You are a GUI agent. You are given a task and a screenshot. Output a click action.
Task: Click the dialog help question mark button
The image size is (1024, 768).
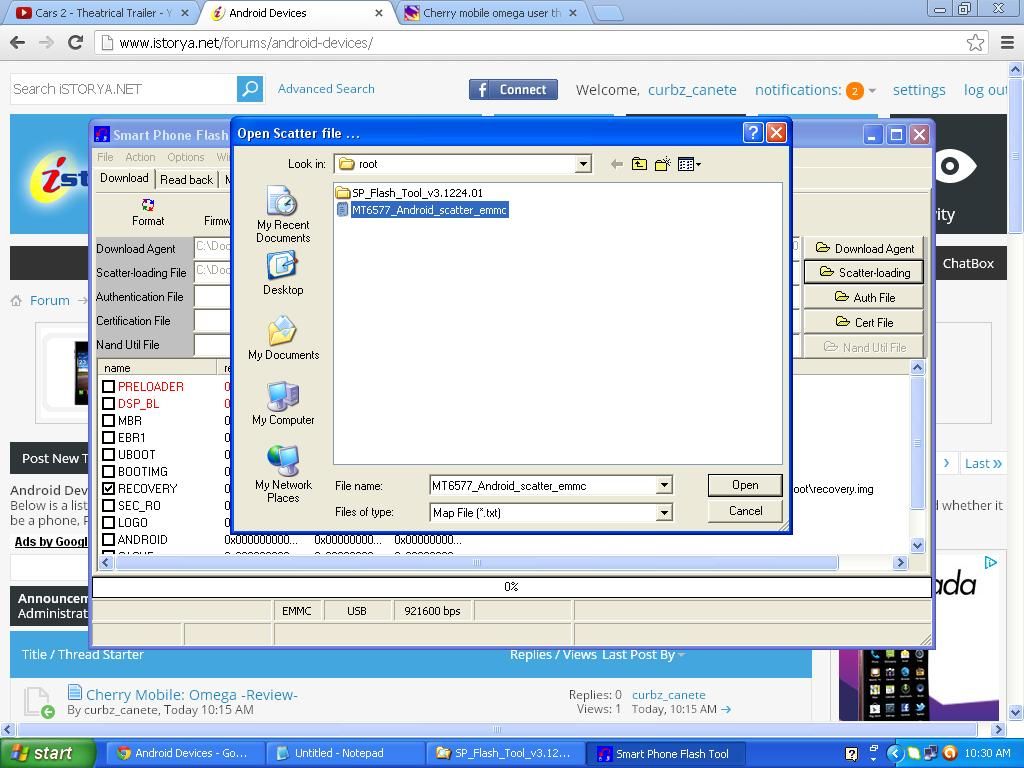[x=753, y=133]
